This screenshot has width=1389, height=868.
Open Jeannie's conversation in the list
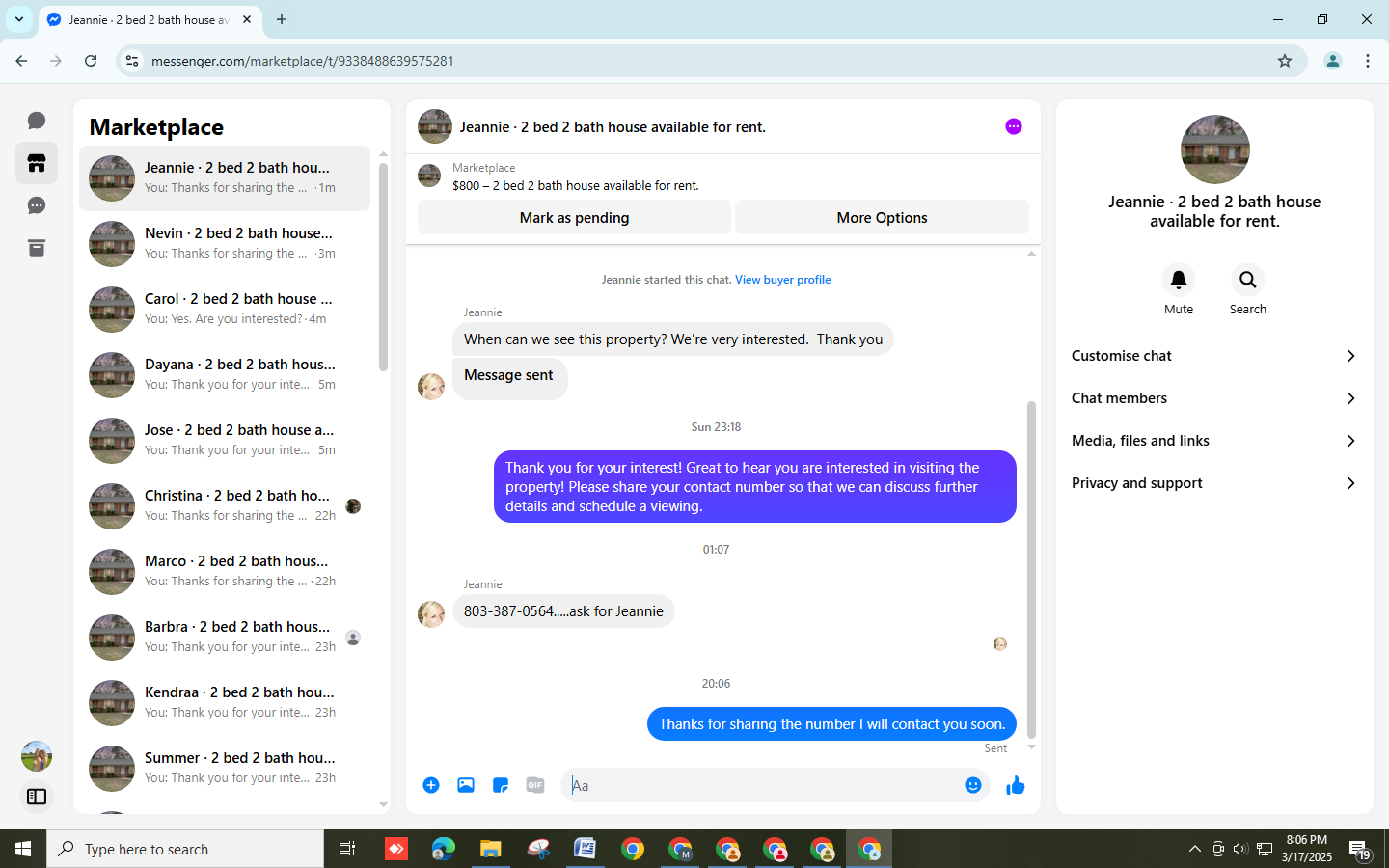[x=225, y=178]
